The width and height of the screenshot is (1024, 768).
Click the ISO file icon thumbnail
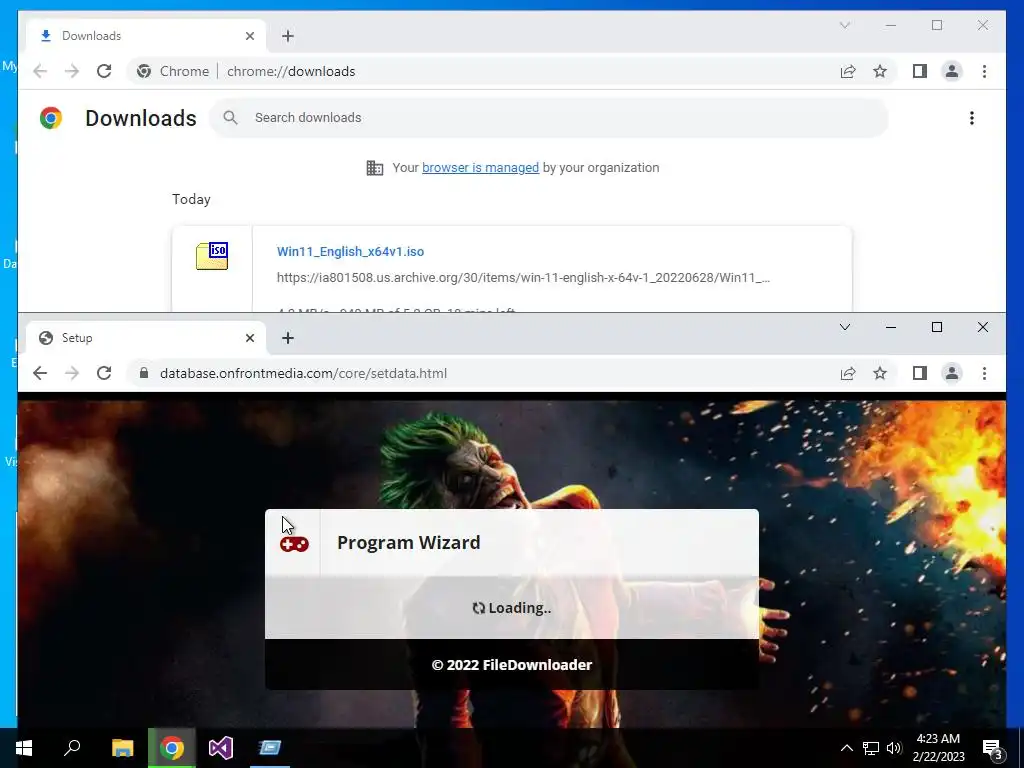pos(212,256)
